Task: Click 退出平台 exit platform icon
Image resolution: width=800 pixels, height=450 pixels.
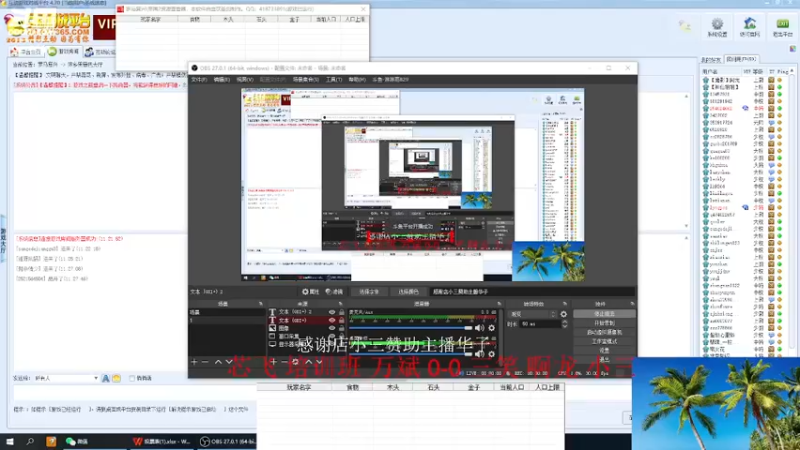Action: click(x=782, y=28)
